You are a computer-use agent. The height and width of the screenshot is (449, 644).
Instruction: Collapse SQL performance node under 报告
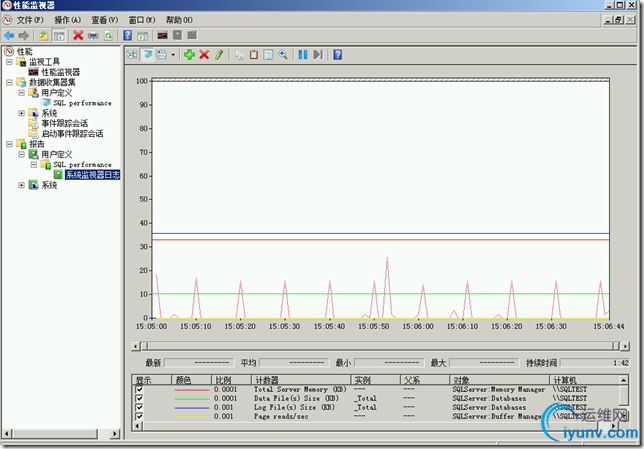coord(34,165)
